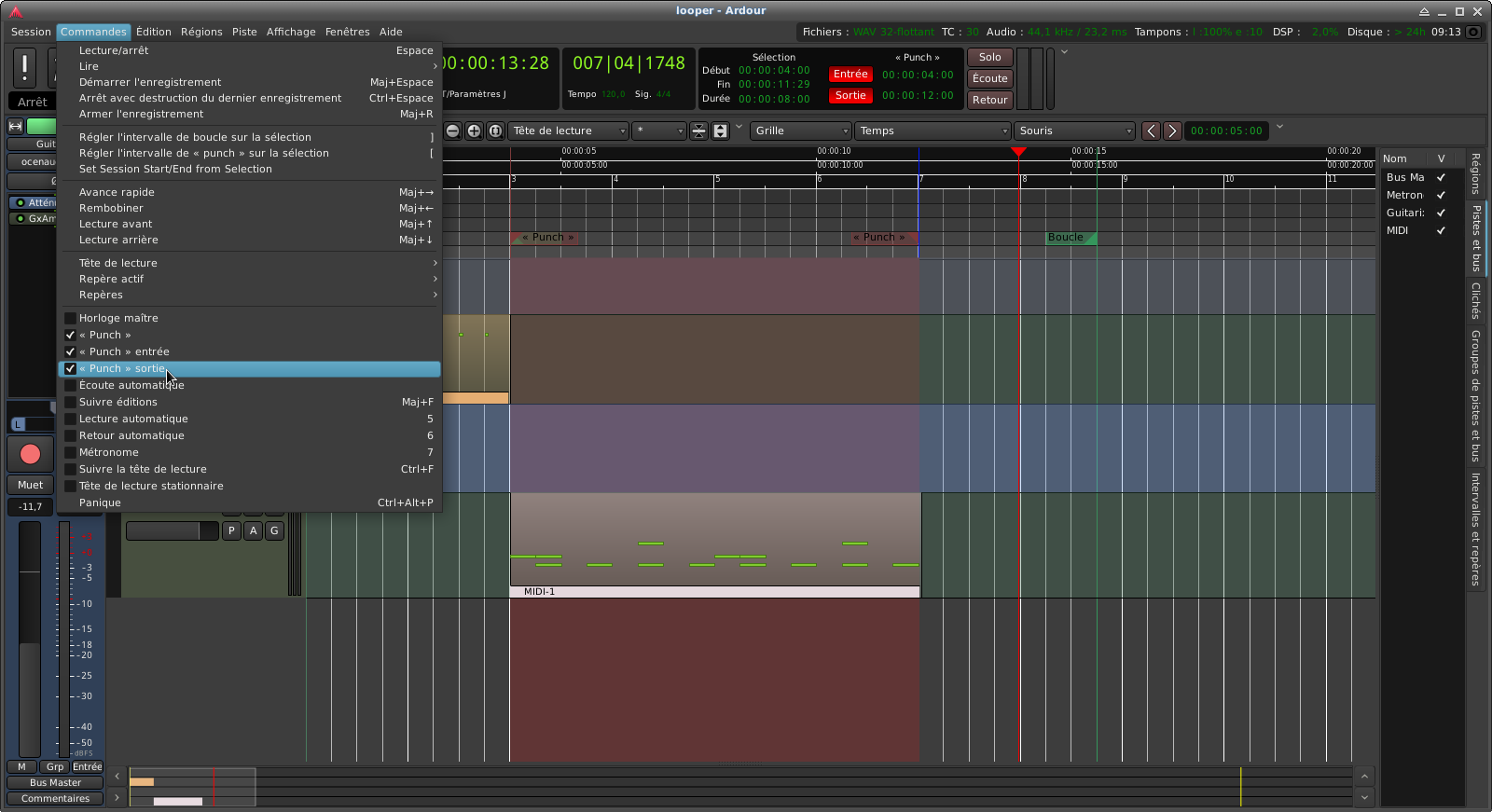
Task: Select Avance rapide from the menu
Action: (x=117, y=193)
